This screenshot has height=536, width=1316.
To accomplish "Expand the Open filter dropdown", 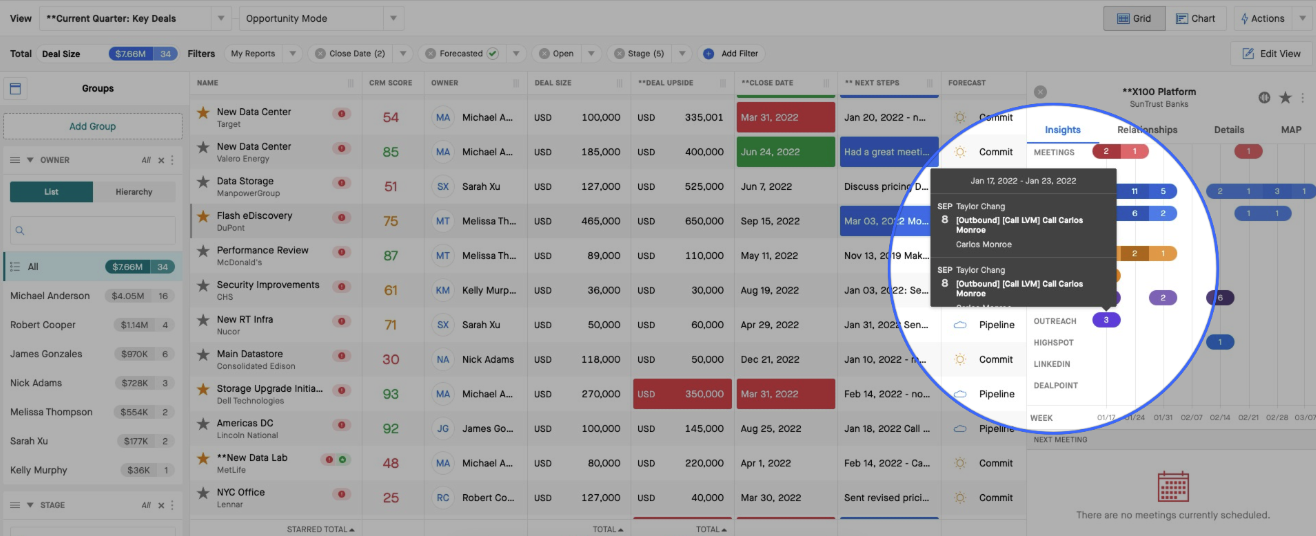I will (590, 54).
